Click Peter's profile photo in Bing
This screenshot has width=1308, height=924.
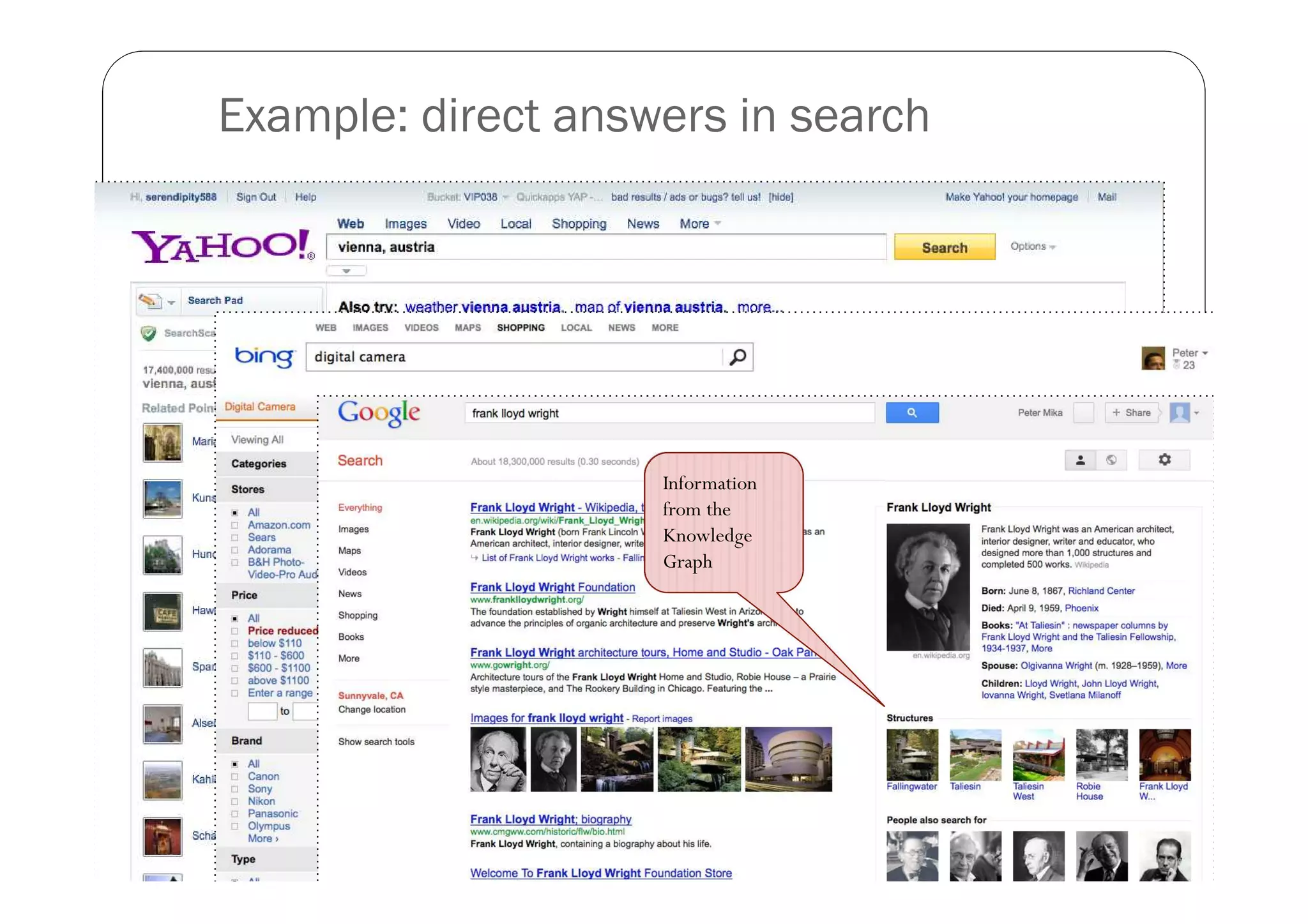point(1153,358)
